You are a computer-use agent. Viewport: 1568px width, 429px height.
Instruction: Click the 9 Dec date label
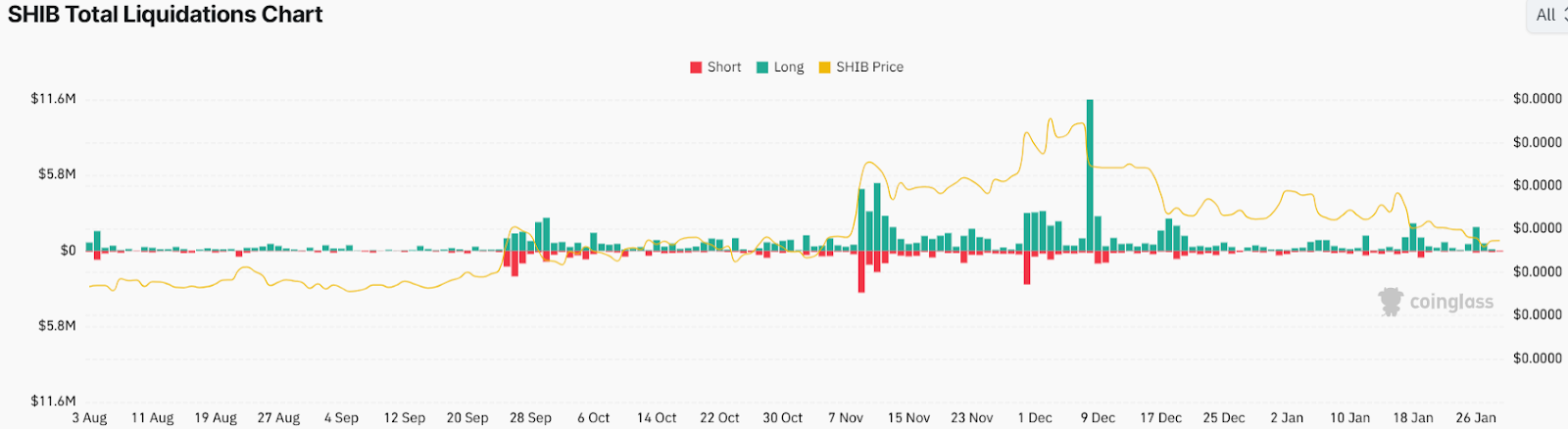pos(1098,417)
